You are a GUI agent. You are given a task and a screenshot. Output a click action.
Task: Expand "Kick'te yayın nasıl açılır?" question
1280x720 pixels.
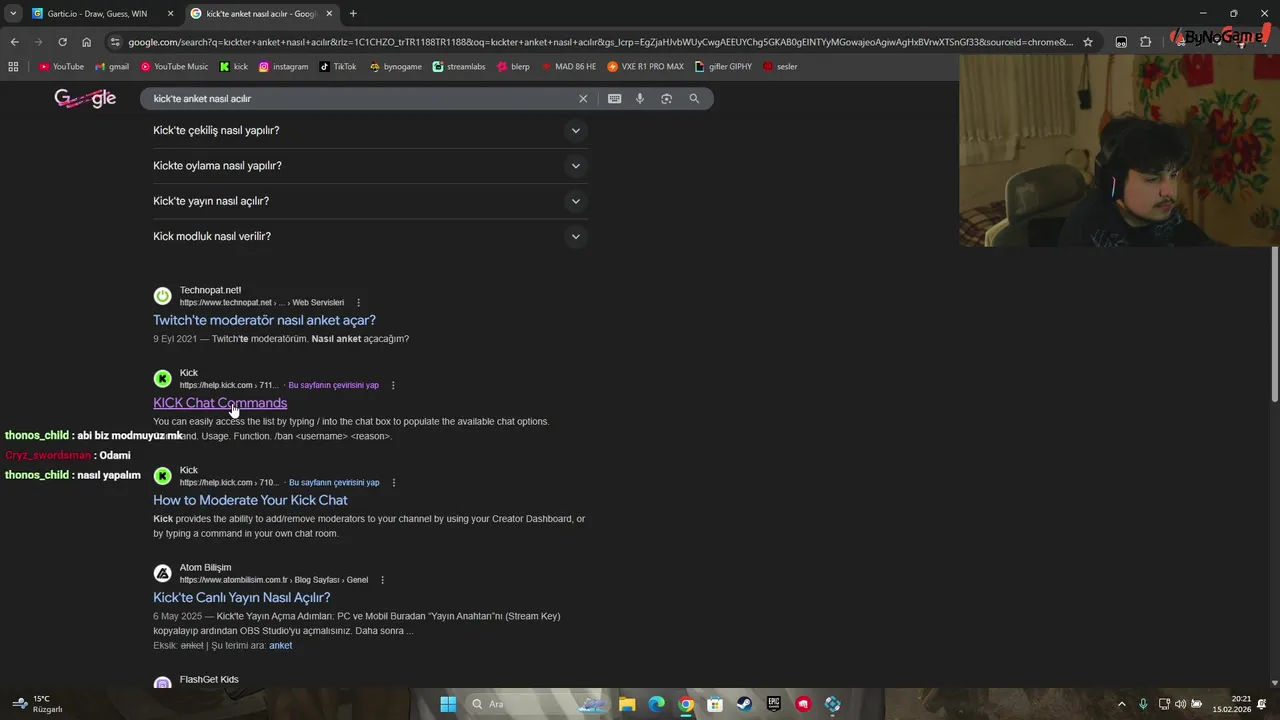coord(369,201)
